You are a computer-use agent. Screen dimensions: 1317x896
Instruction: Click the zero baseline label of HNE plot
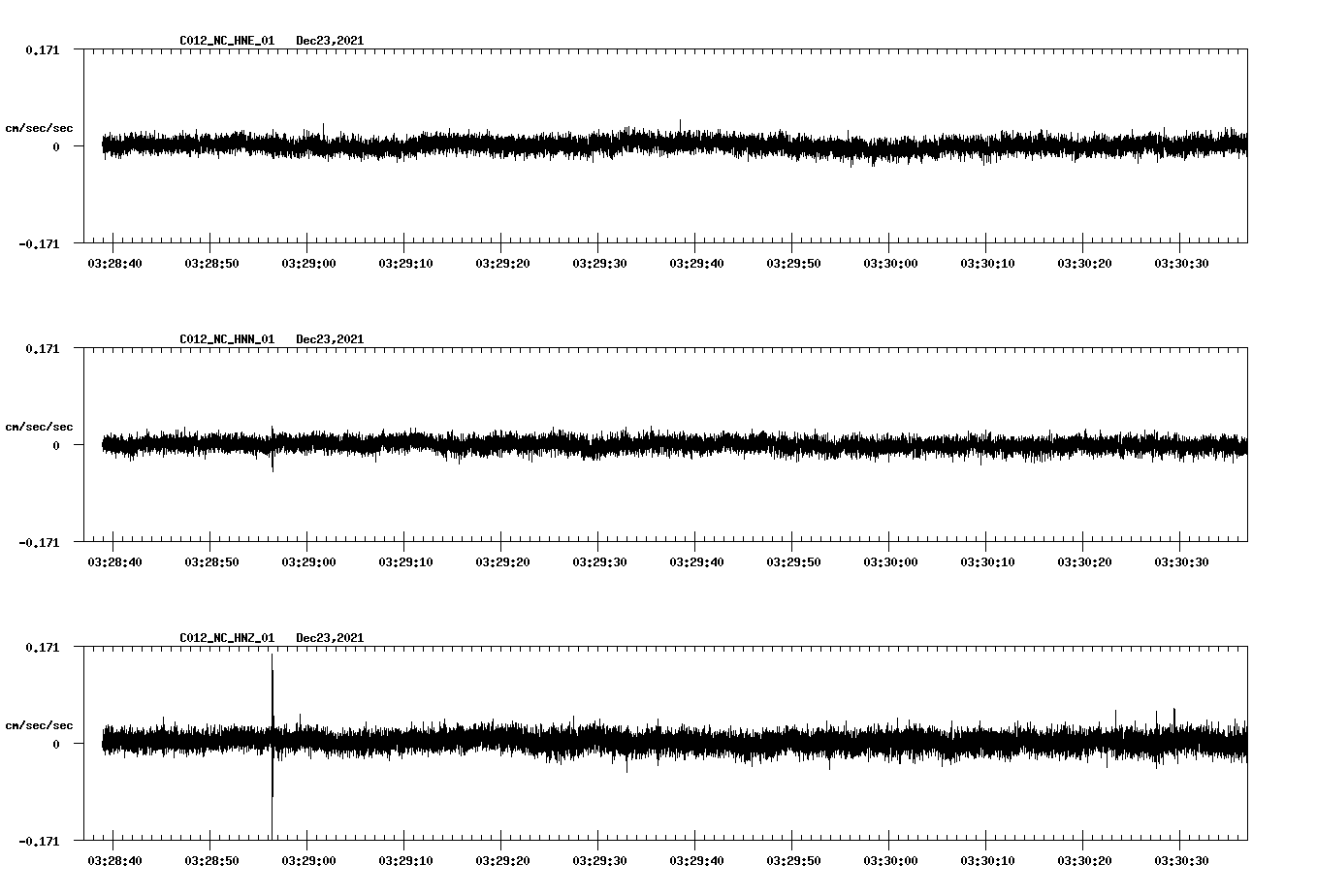coord(56,146)
